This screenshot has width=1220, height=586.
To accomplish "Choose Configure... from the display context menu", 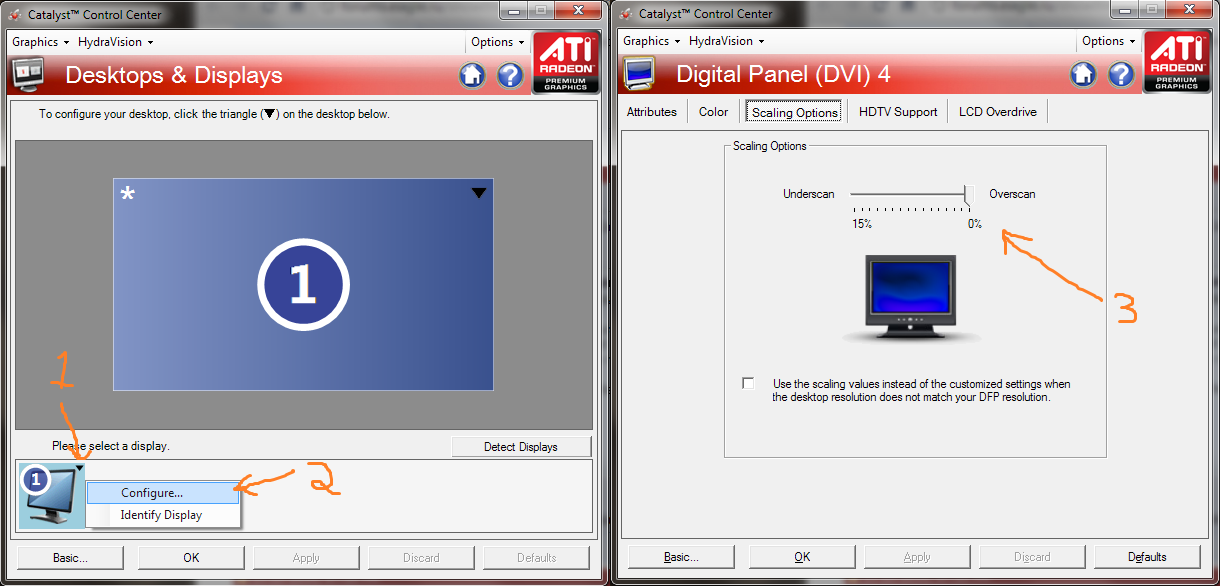I will pyautogui.click(x=163, y=493).
